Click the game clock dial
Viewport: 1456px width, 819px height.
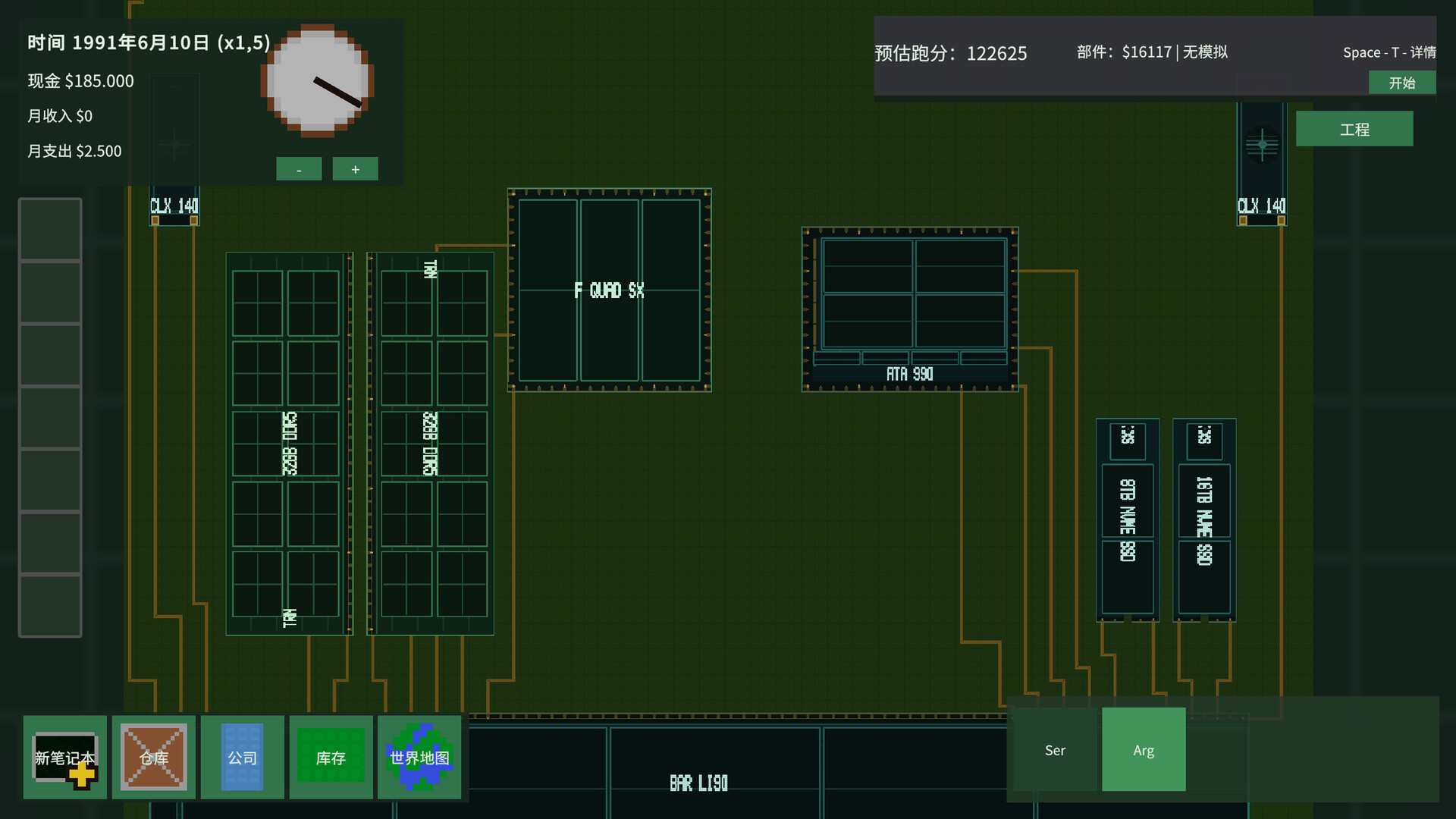pyautogui.click(x=318, y=80)
